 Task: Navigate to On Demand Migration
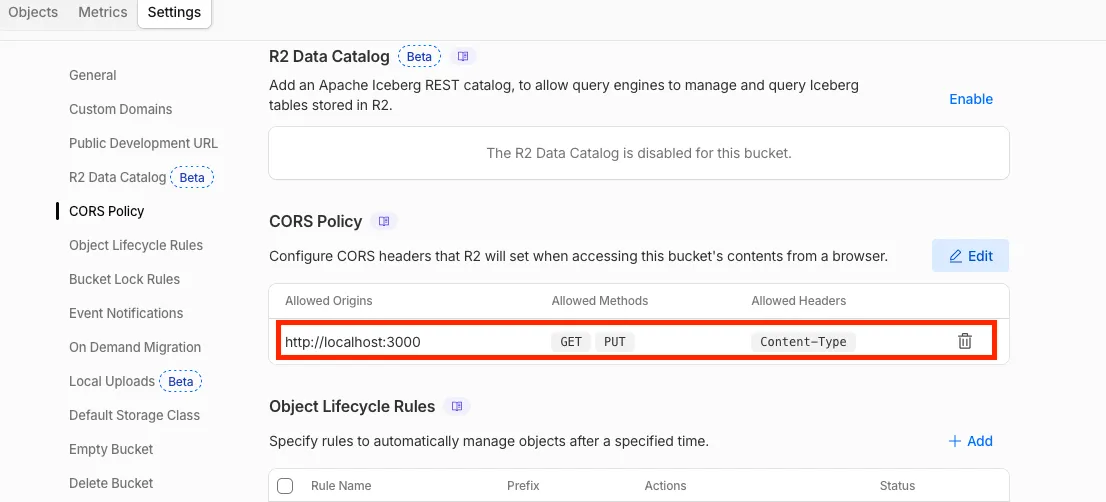pyautogui.click(x=135, y=347)
